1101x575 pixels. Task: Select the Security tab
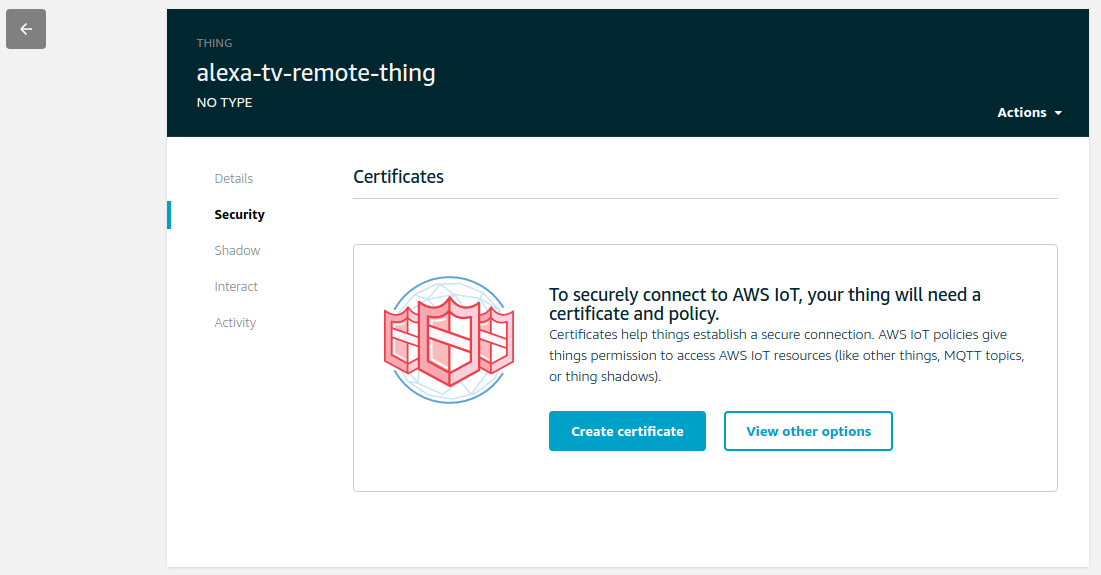pos(239,215)
